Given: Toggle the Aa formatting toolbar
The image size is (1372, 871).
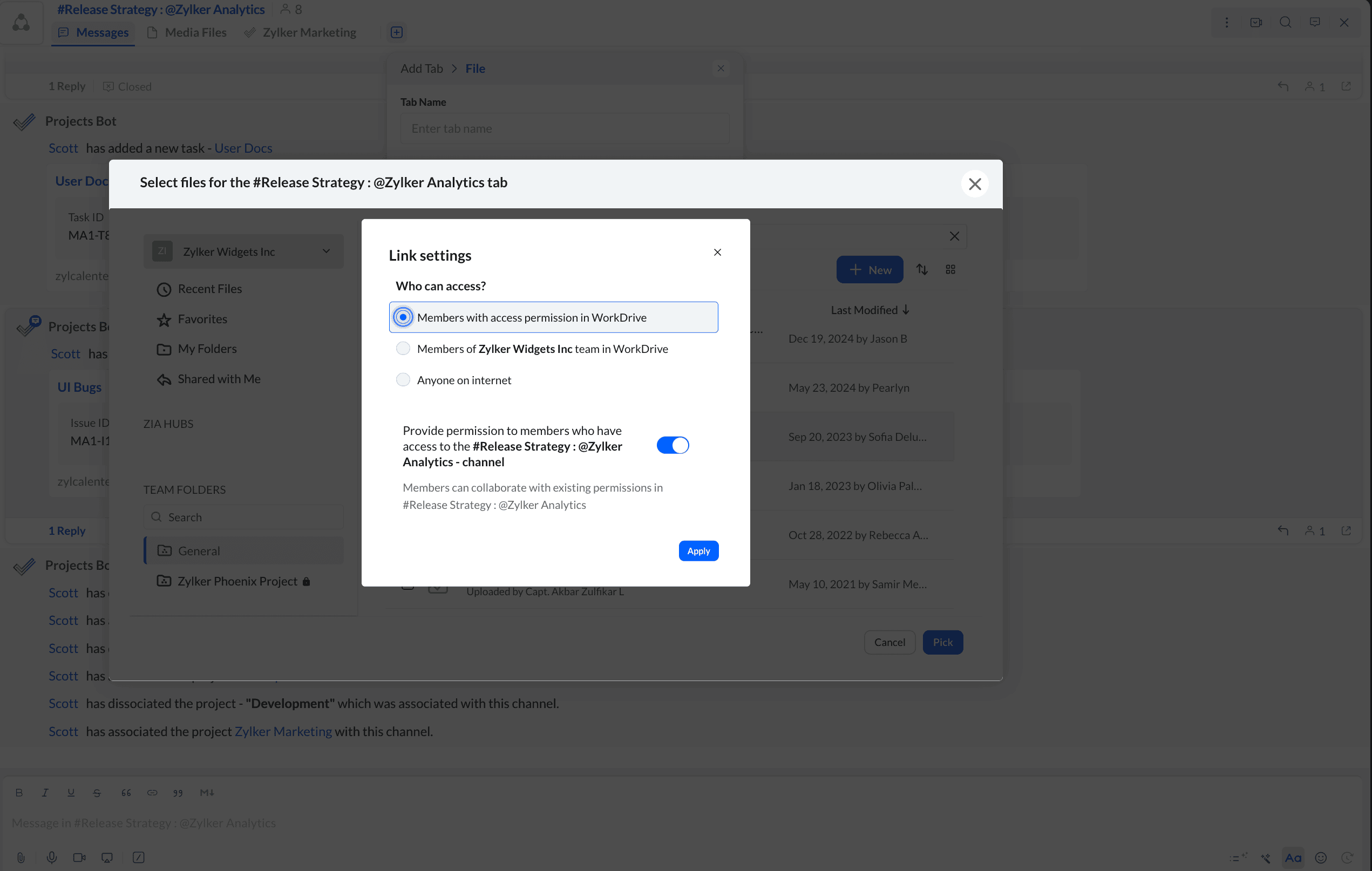Looking at the screenshot, I should 1293,858.
